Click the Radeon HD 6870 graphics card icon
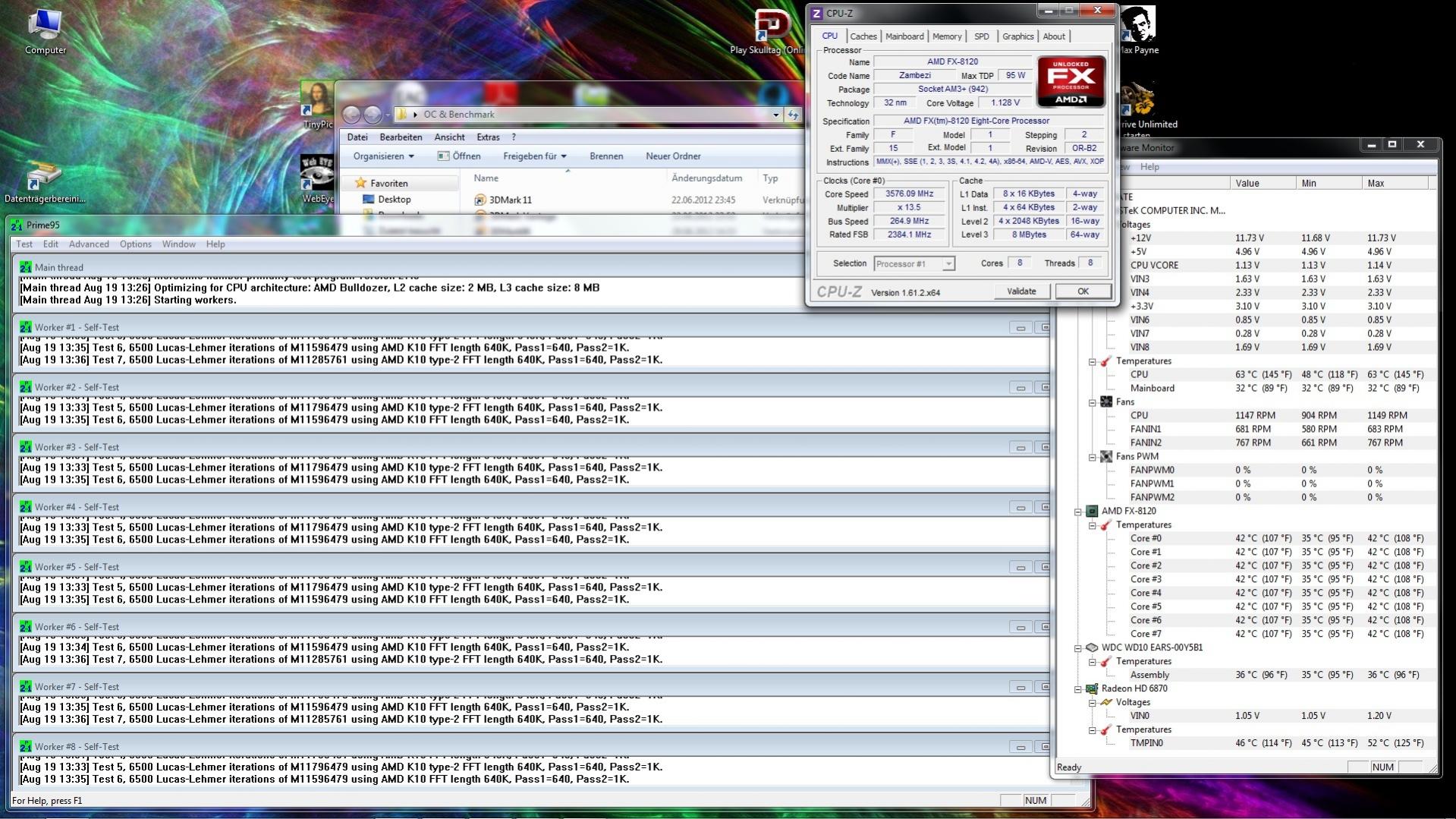This screenshot has height=819, width=1456. click(x=1092, y=689)
